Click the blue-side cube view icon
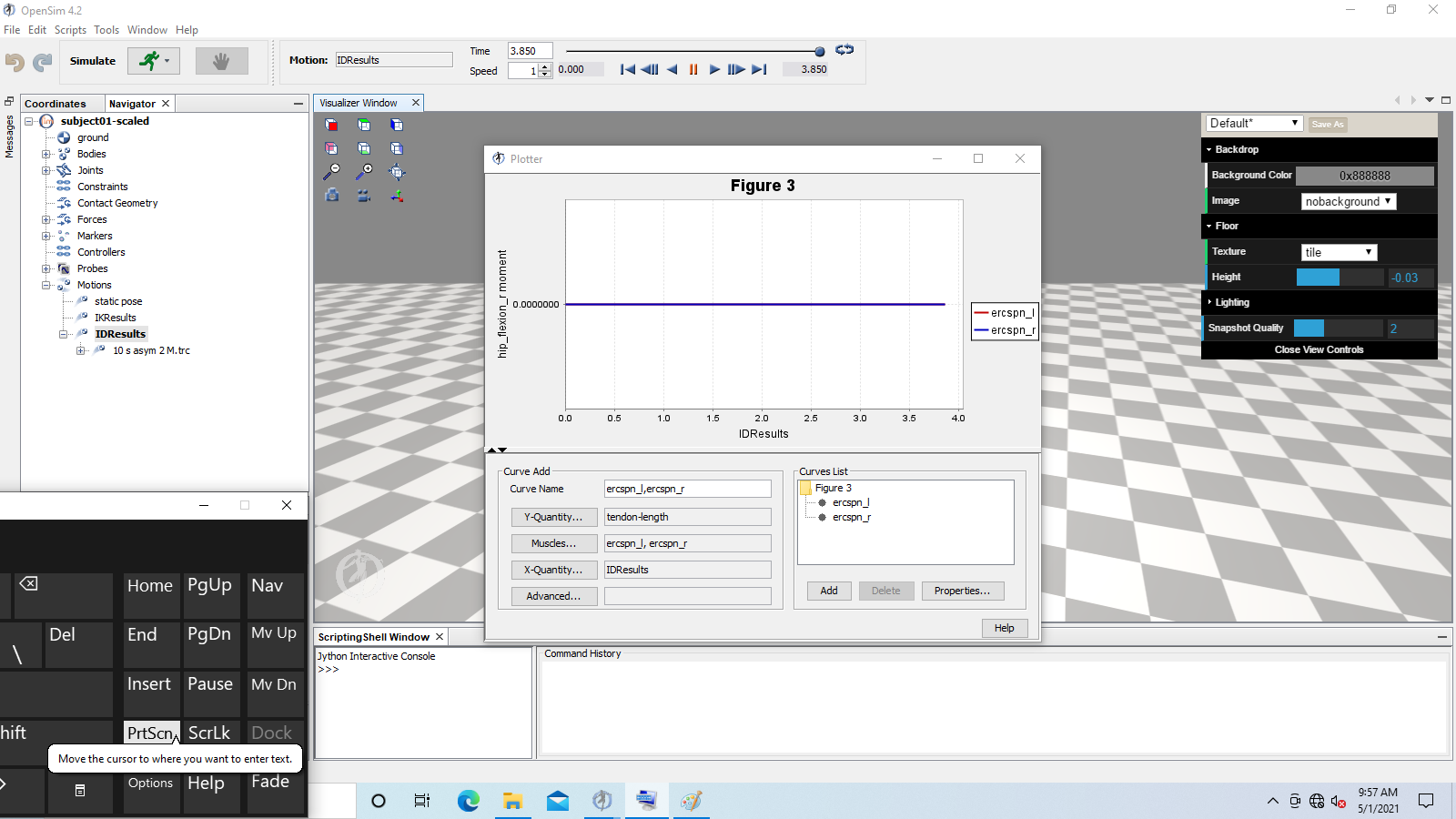The image size is (1456, 819). (397, 125)
